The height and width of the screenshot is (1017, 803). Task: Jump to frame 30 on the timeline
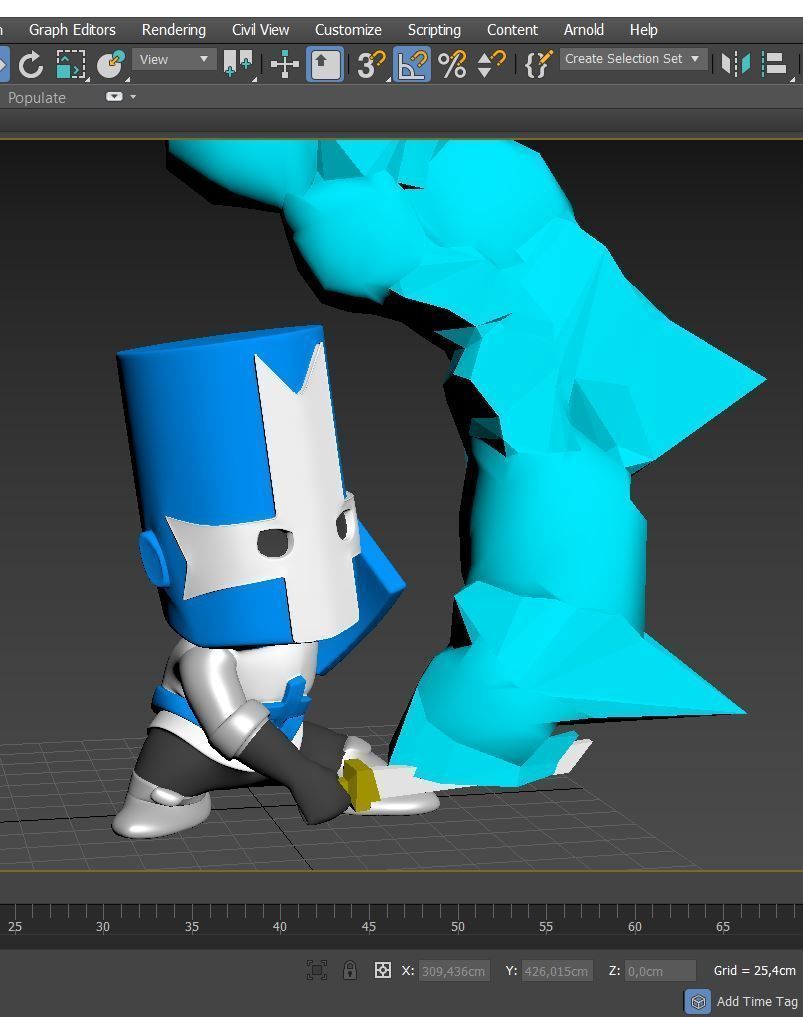[102, 927]
